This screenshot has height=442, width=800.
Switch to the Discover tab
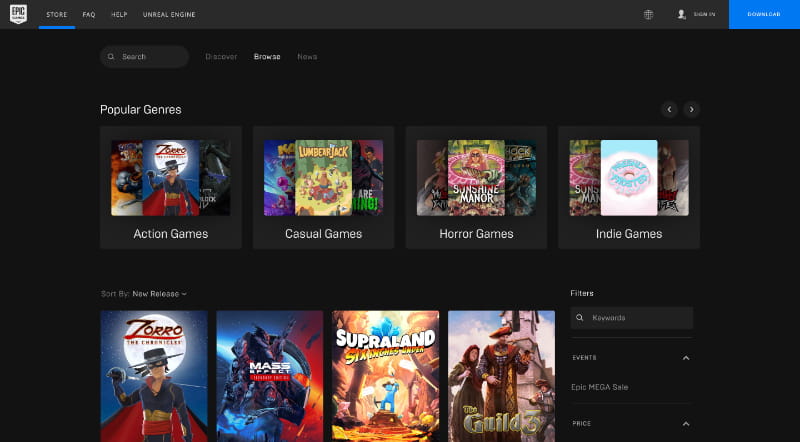221,57
